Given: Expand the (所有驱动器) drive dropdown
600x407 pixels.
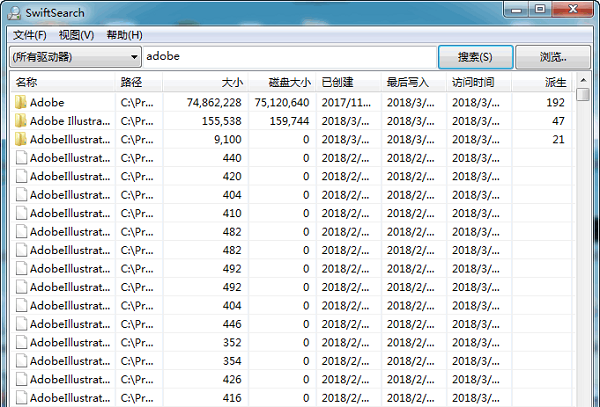Looking at the screenshot, I should (75, 57).
